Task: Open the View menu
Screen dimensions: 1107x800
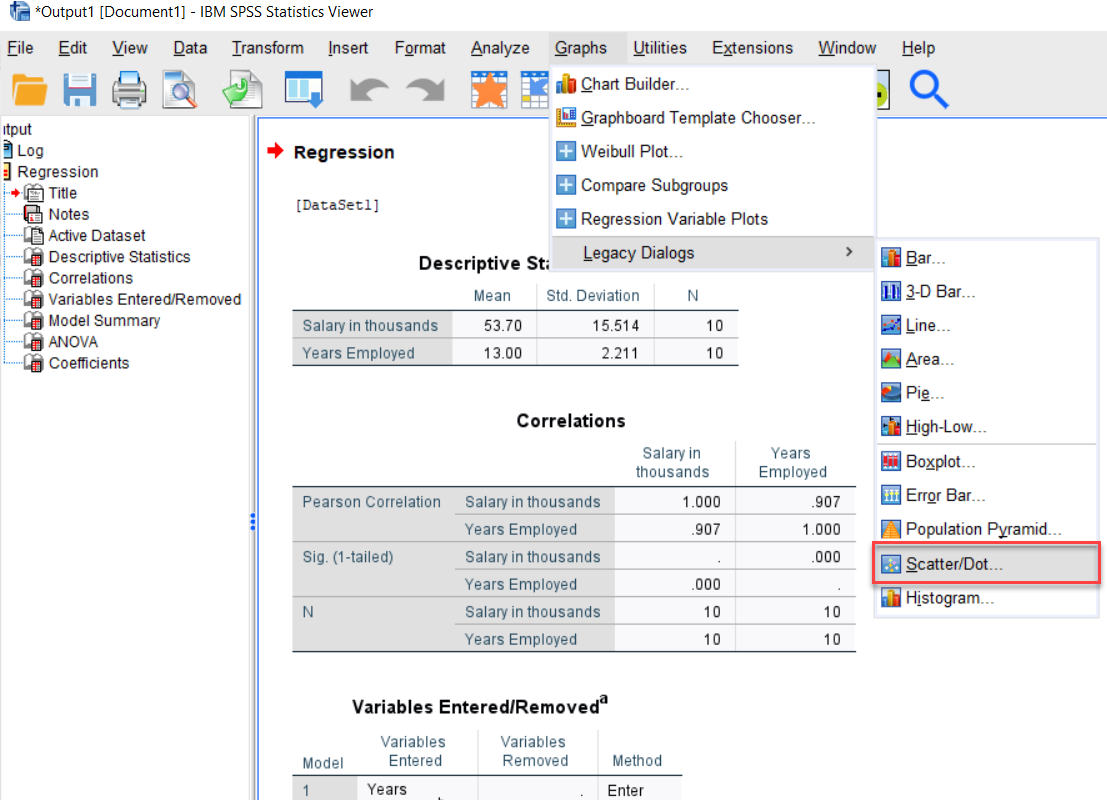Action: (x=130, y=48)
